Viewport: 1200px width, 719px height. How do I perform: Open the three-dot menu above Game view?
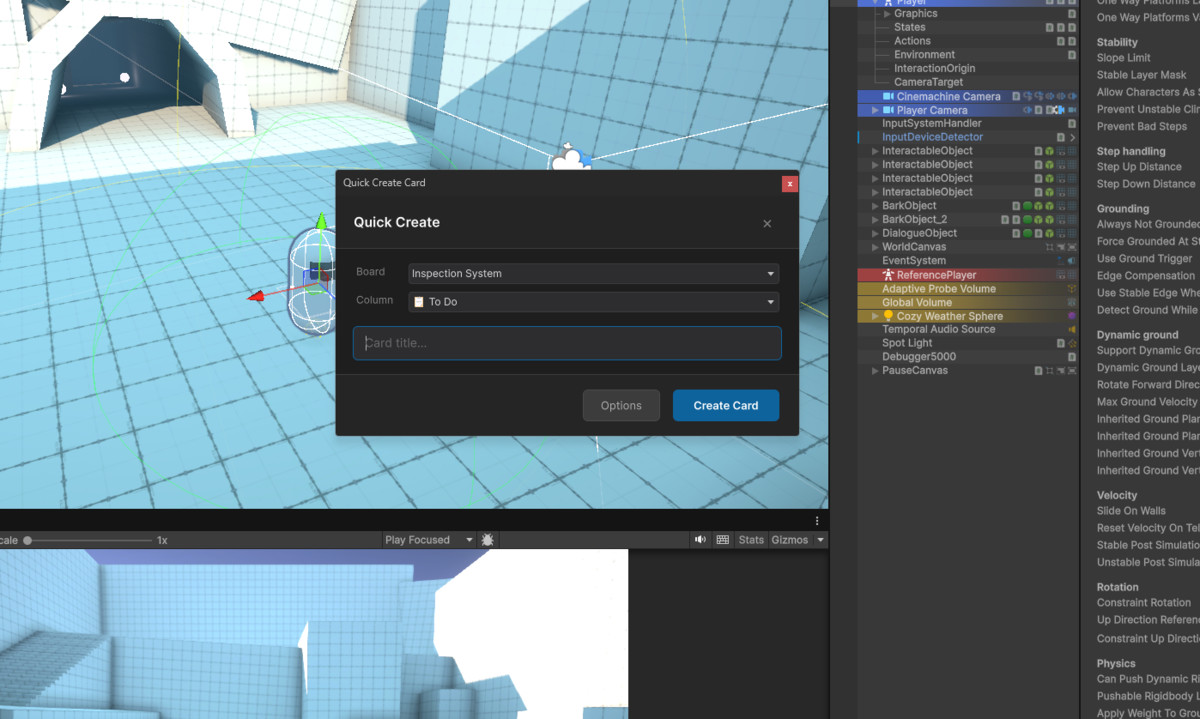coord(817,521)
